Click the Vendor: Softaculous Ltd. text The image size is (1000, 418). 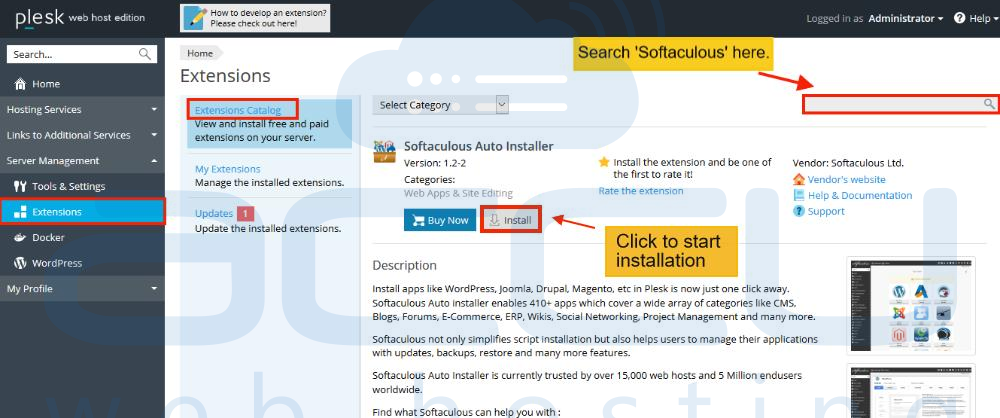click(848, 163)
